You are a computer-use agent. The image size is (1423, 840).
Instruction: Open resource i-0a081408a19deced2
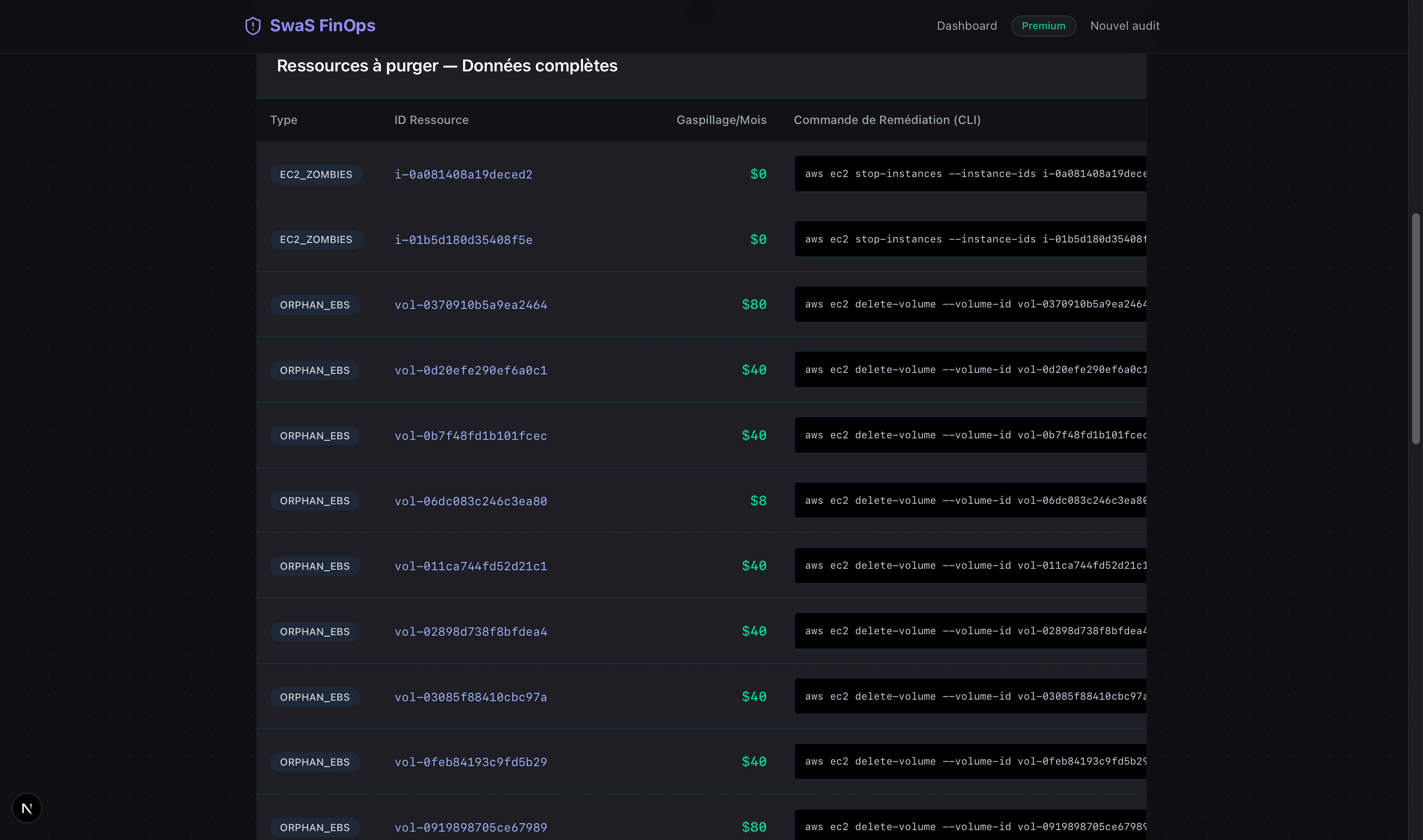tap(463, 175)
